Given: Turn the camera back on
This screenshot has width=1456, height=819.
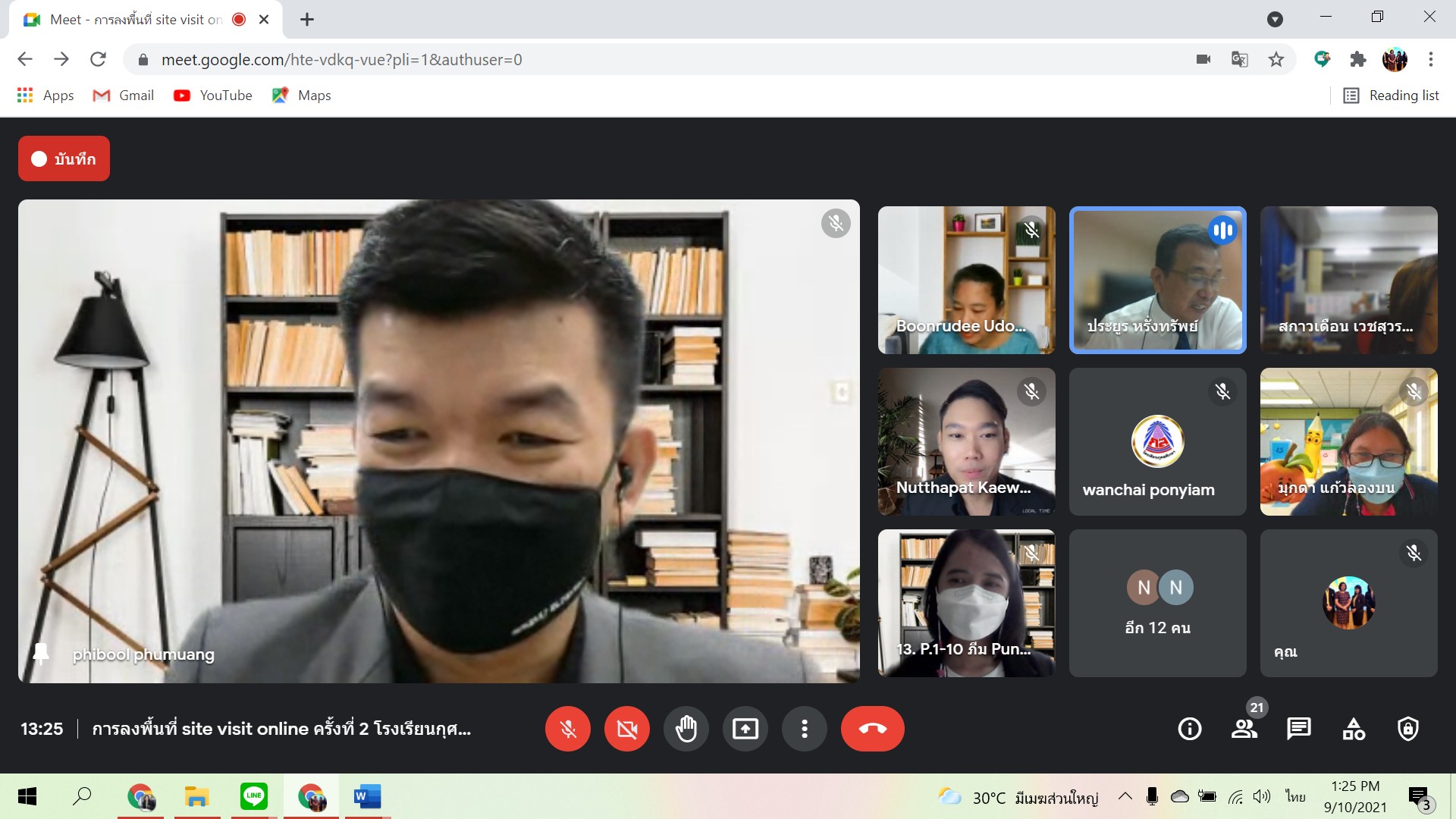Looking at the screenshot, I should click(x=626, y=729).
